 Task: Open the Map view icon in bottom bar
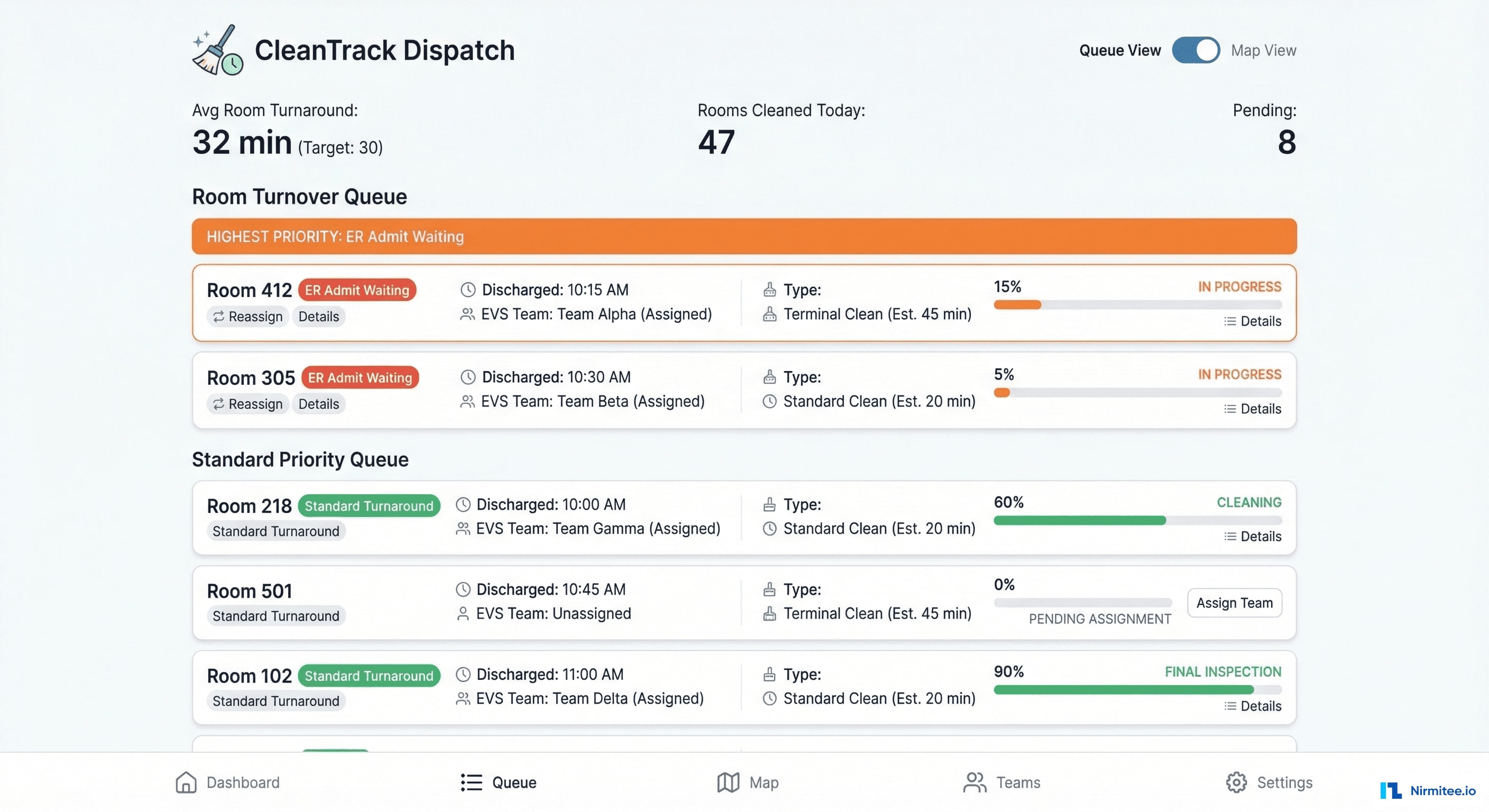coord(728,782)
